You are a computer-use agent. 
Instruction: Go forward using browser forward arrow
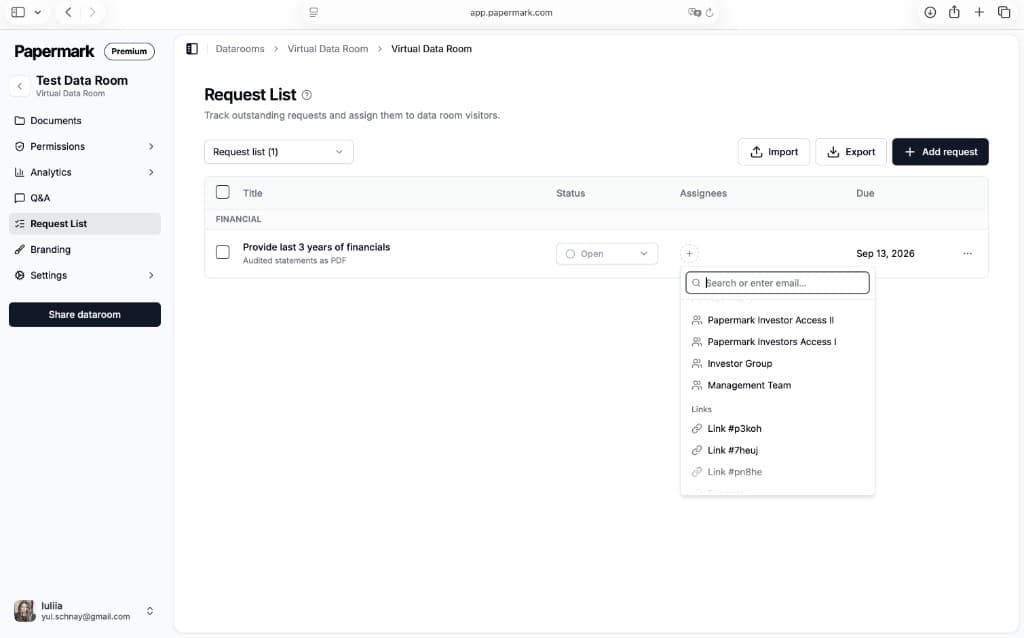pyautogui.click(x=92, y=12)
